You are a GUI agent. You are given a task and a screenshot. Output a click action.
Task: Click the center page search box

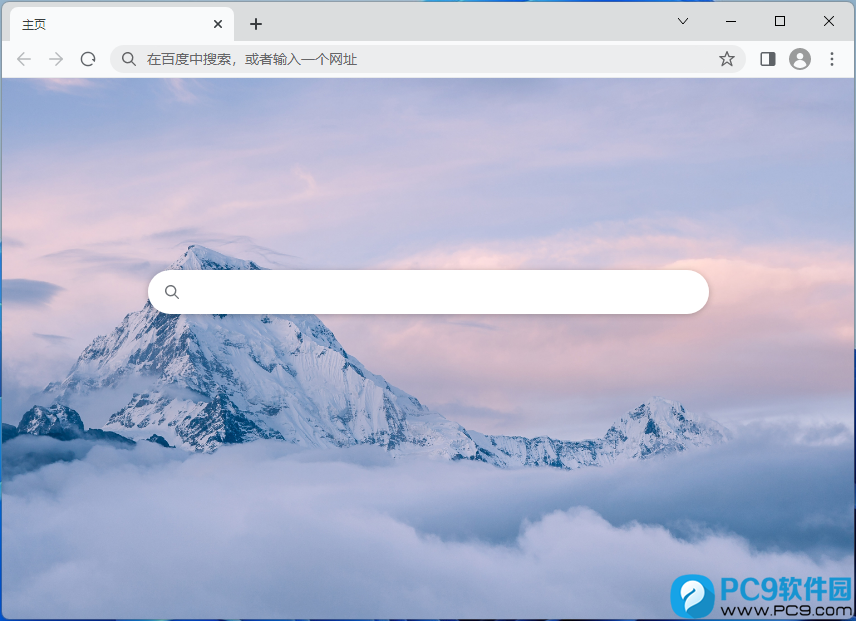[x=429, y=292]
